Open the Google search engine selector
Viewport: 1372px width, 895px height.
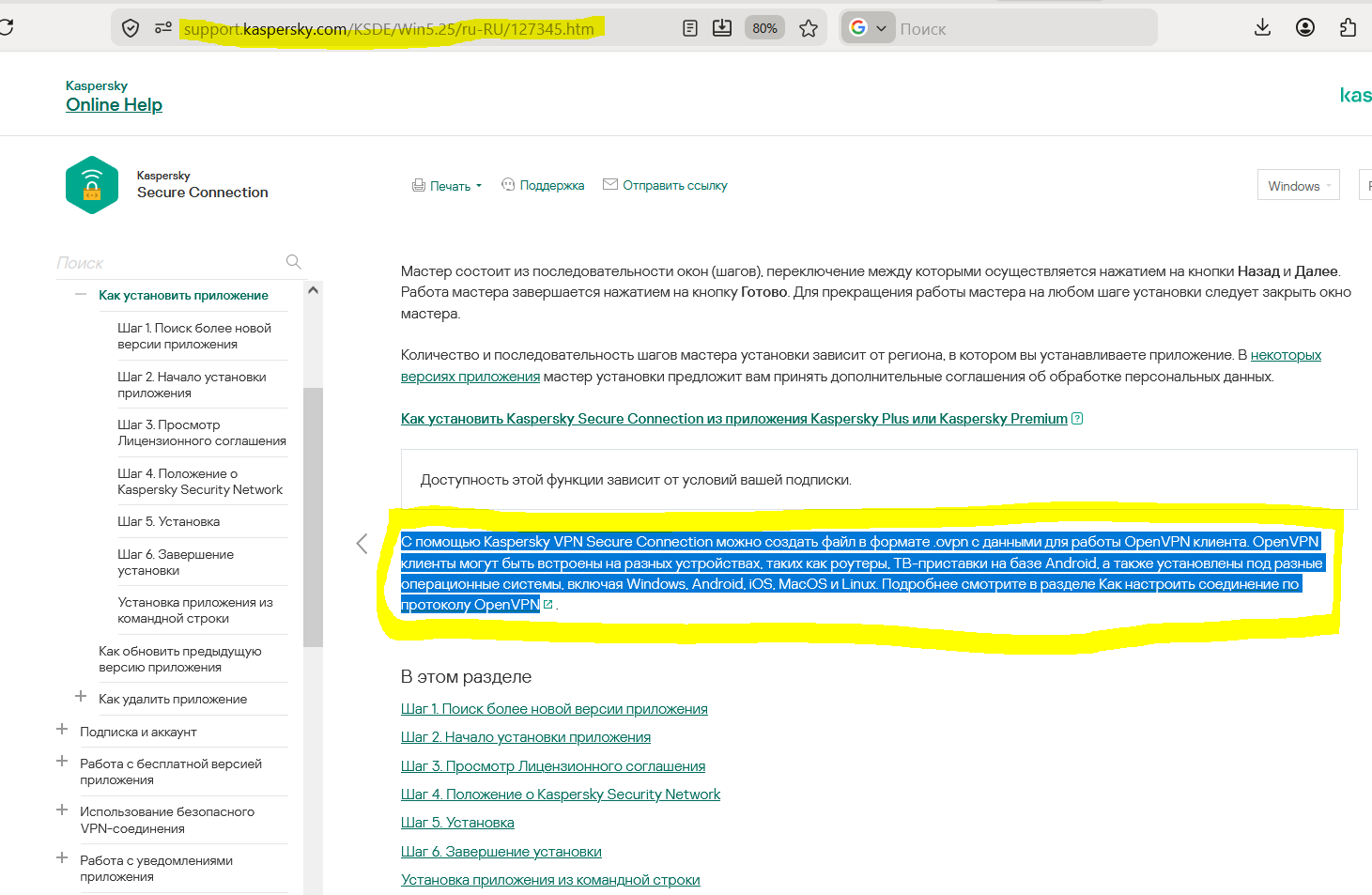click(869, 28)
